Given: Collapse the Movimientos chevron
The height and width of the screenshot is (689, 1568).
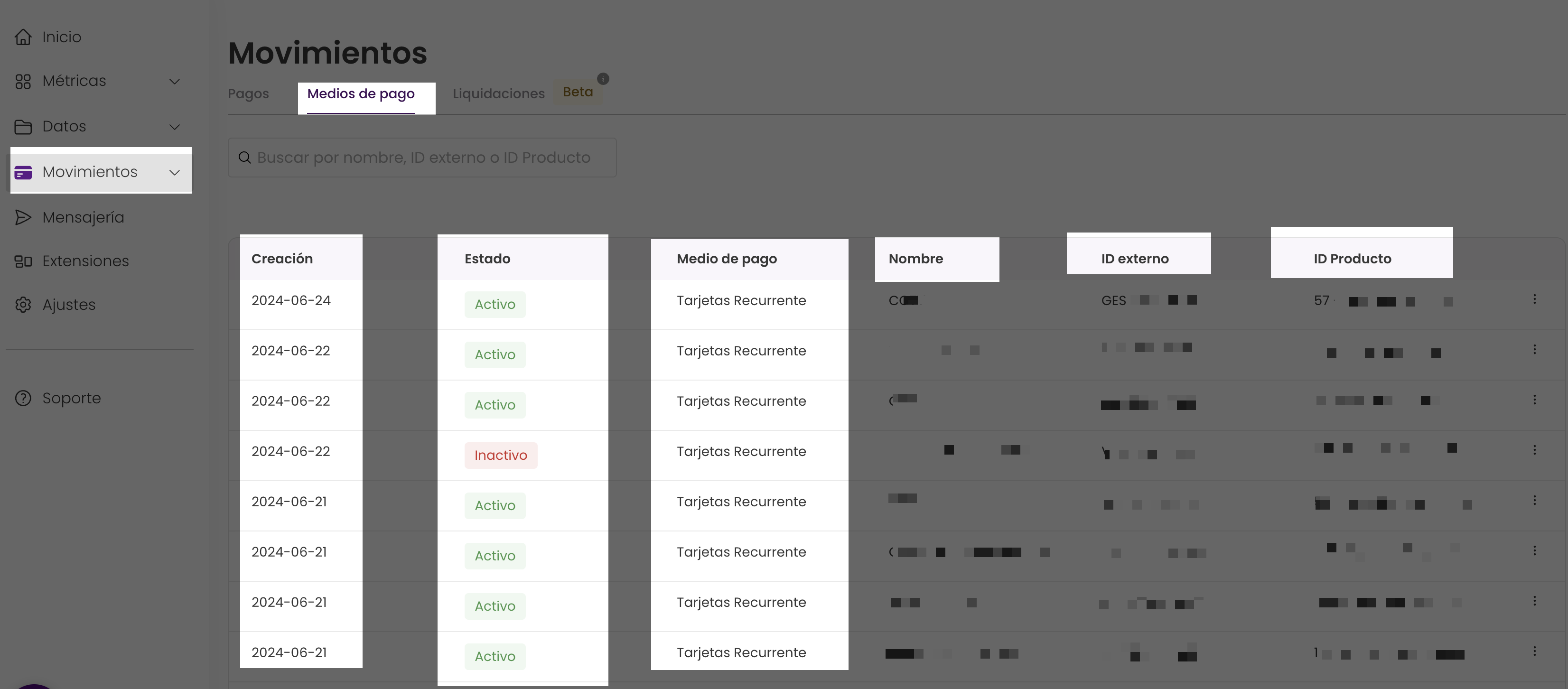Looking at the screenshot, I should click(175, 172).
